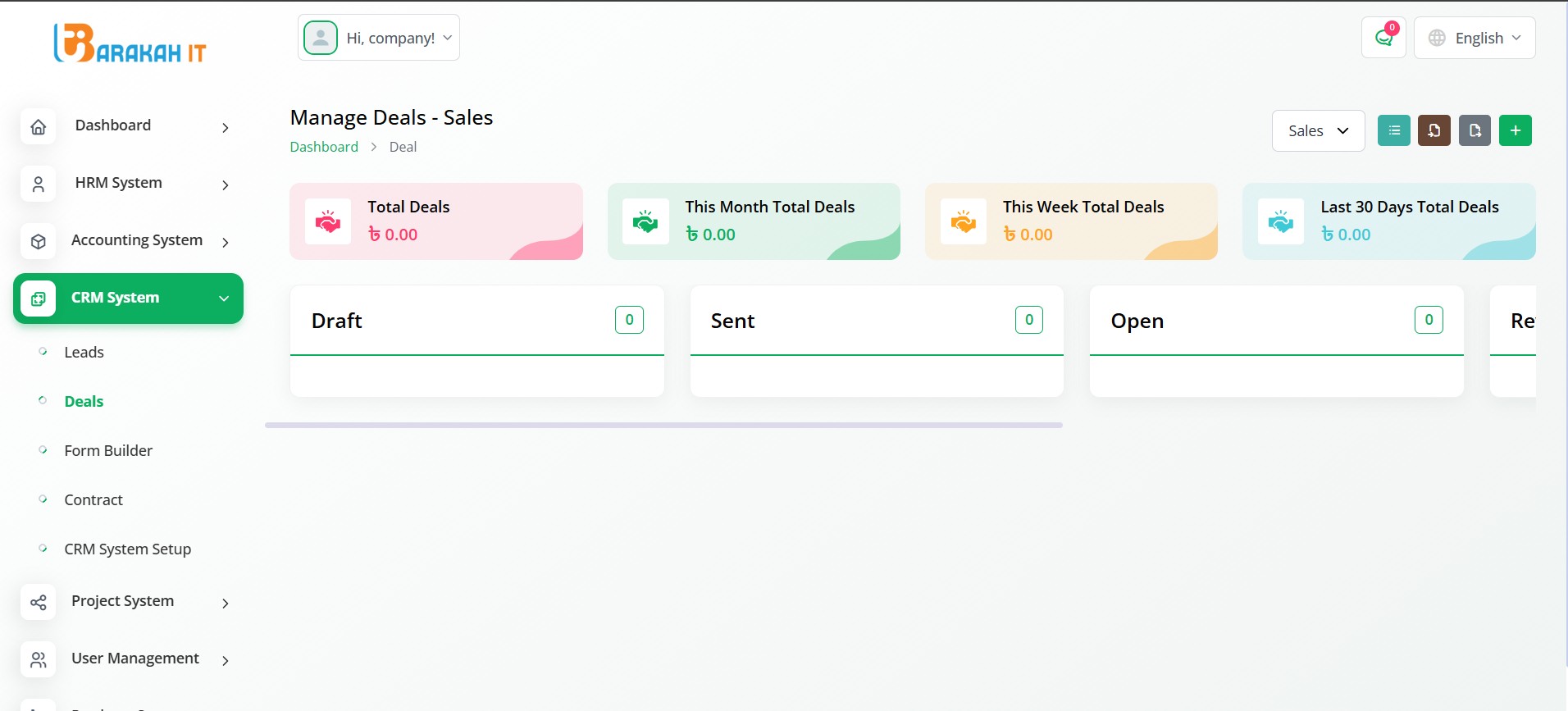Click the gray export deals icon

tap(1475, 130)
